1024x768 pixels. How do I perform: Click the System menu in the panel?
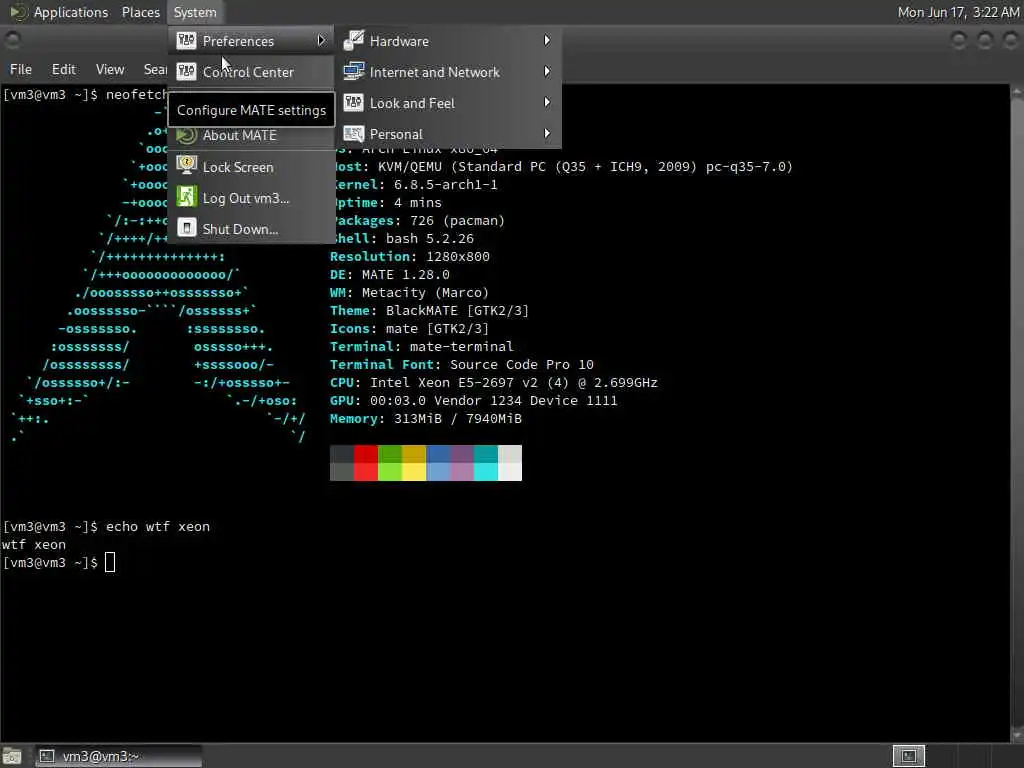coord(195,12)
